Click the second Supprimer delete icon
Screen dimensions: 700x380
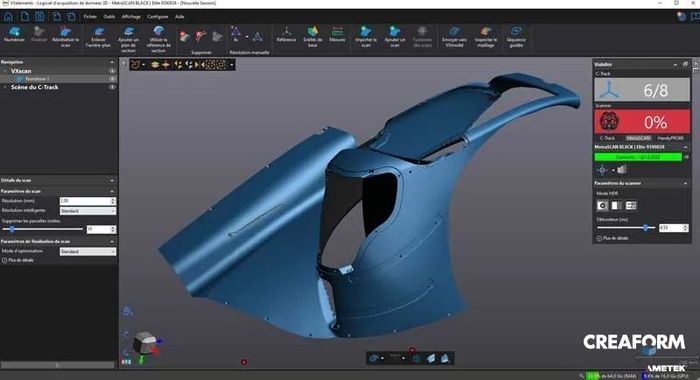(201, 37)
